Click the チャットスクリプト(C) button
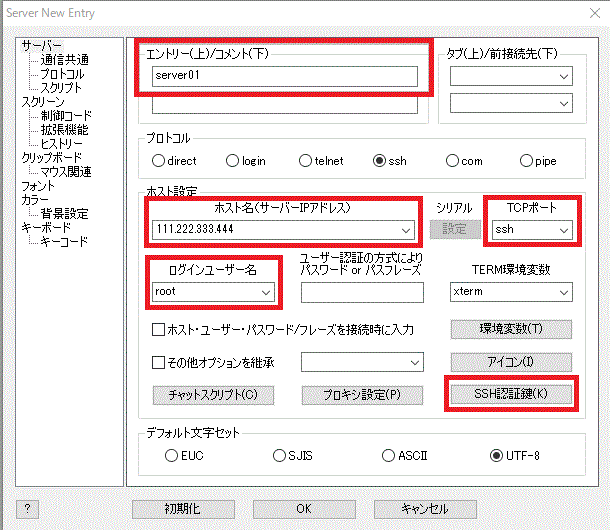 pyautogui.click(x=213, y=395)
